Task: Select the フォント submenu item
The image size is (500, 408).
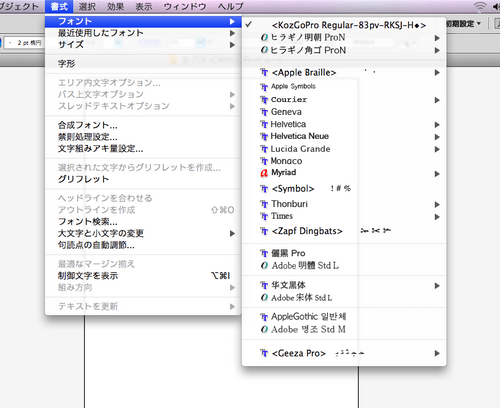Action: pos(143,21)
